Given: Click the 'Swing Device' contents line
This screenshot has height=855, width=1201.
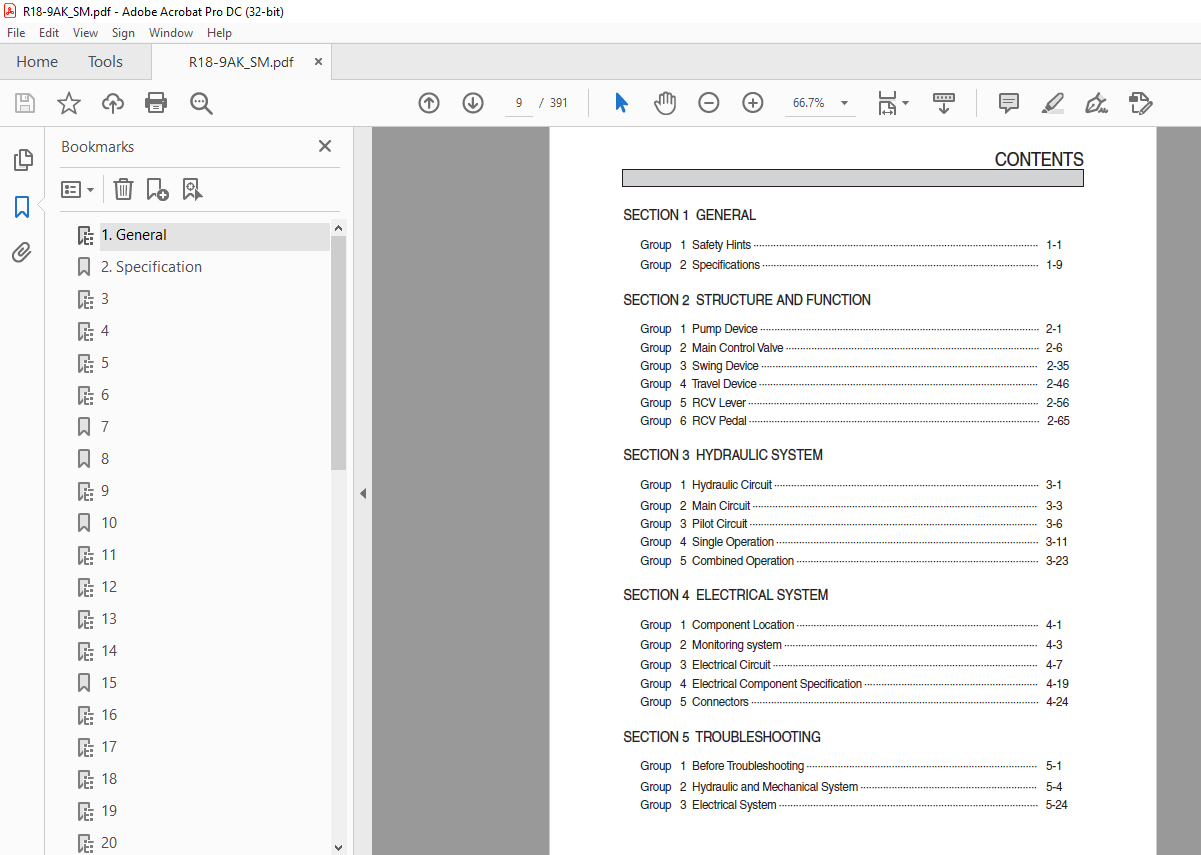Looking at the screenshot, I should coord(725,366).
